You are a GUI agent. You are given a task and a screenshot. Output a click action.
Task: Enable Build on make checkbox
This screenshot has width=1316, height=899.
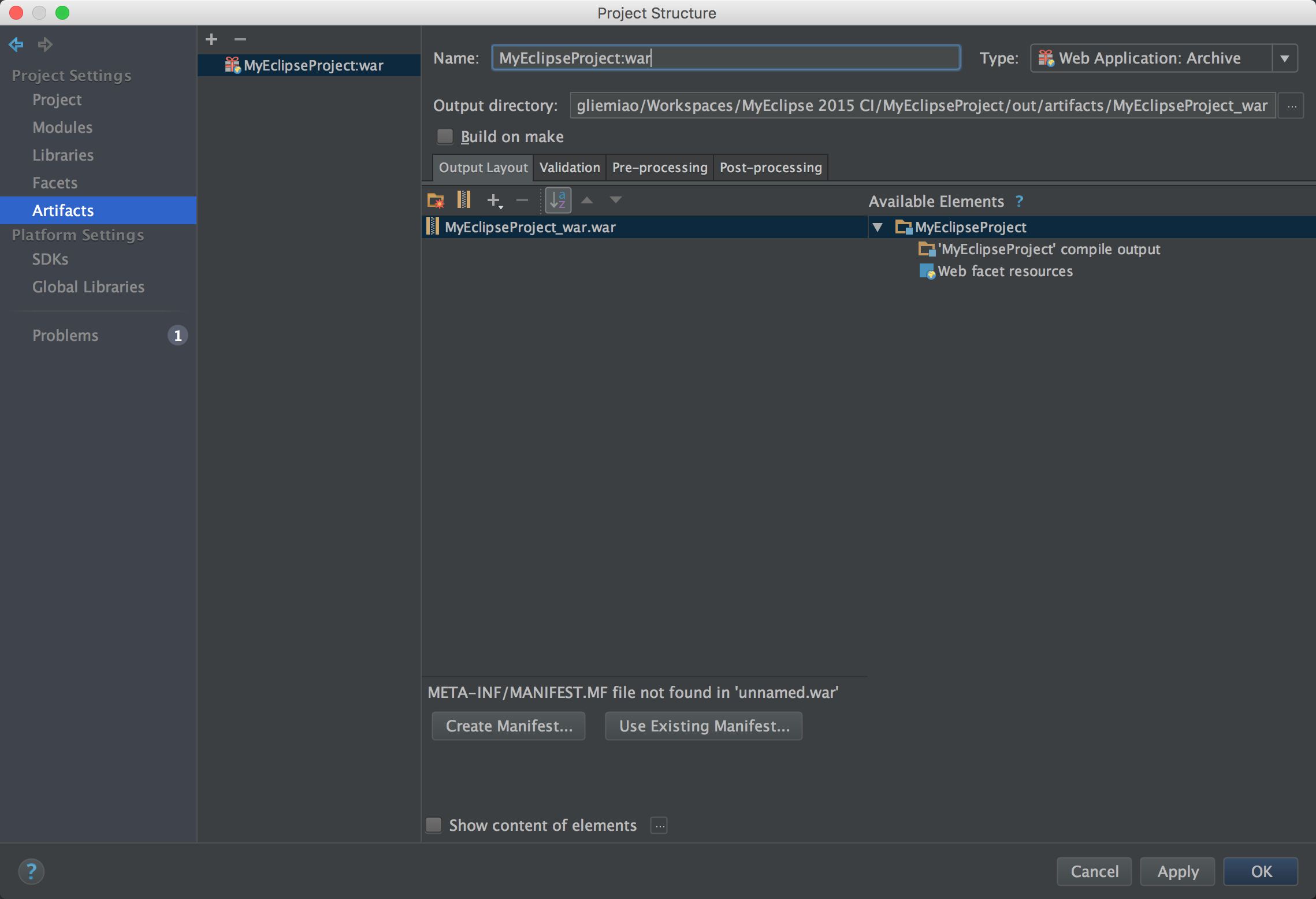pyautogui.click(x=445, y=136)
